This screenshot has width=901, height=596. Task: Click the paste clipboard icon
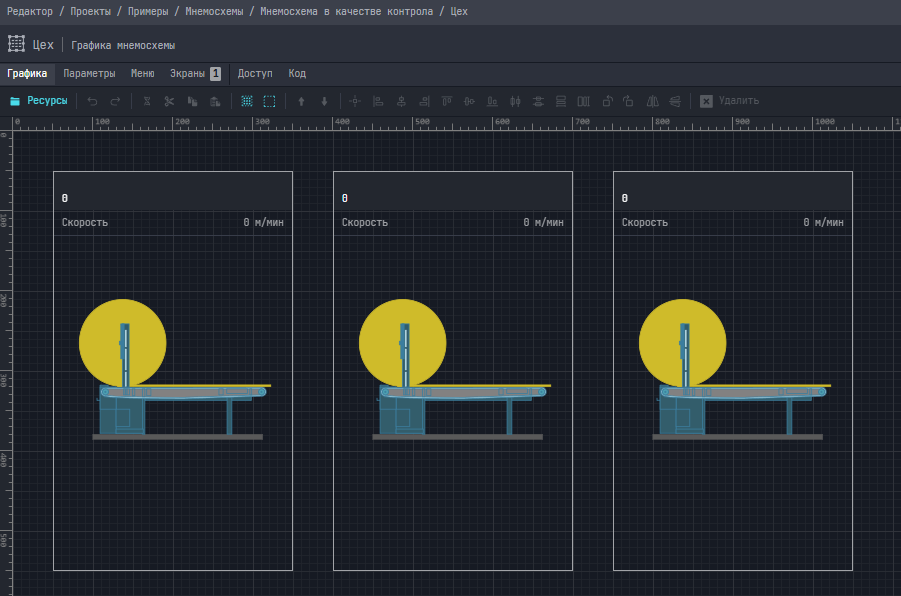pos(215,101)
